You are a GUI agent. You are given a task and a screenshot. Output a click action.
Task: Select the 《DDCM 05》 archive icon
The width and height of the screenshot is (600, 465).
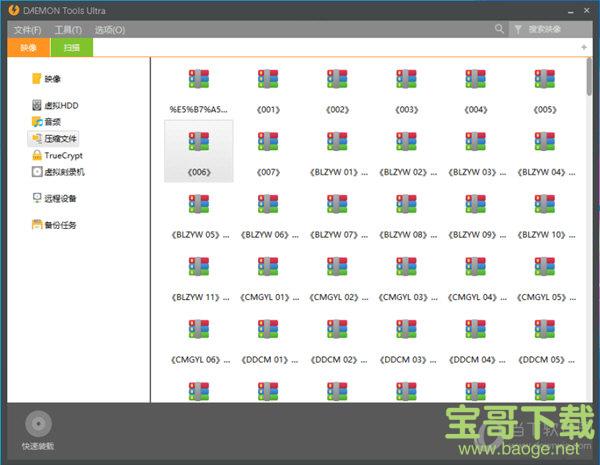pyautogui.click(x=545, y=329)
